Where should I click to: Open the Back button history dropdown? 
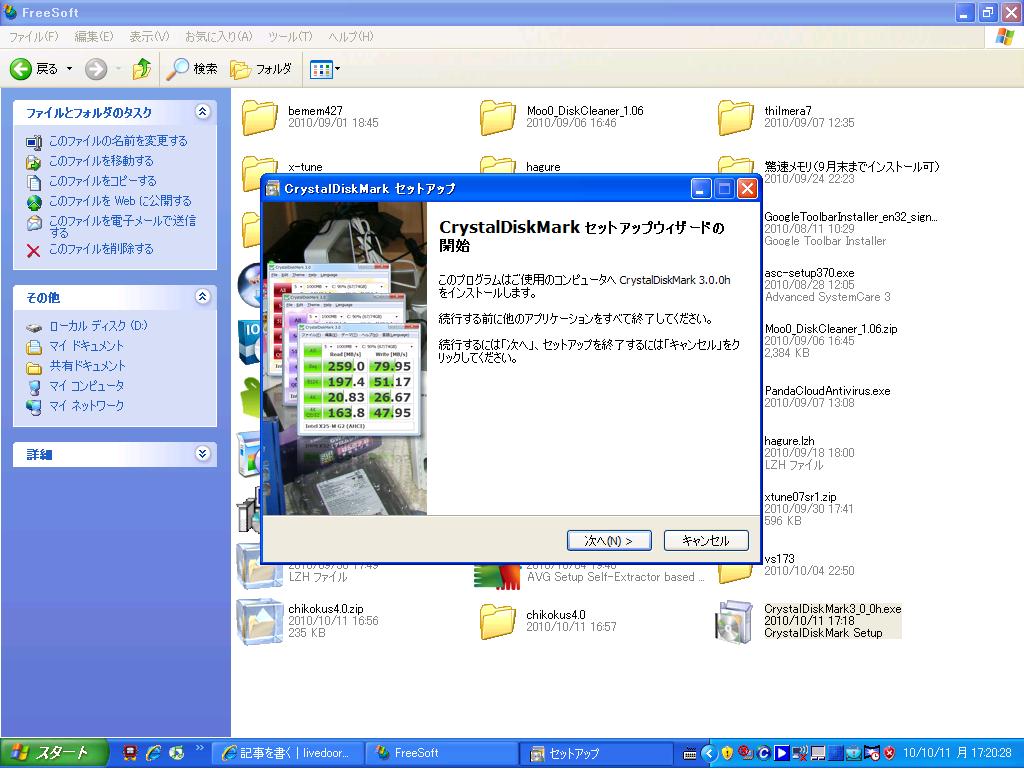click(69, 69)
